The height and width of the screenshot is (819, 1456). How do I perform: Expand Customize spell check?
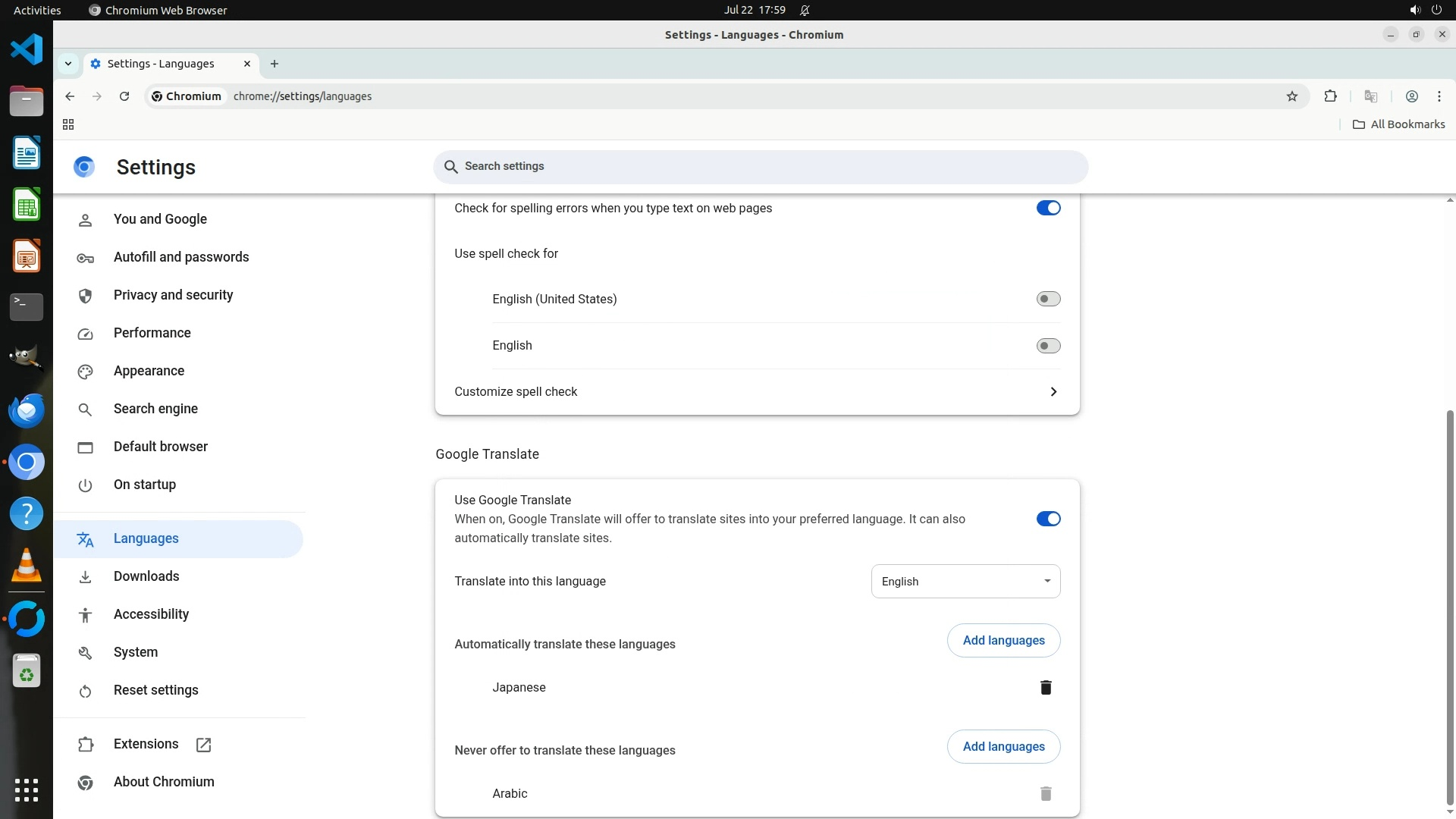pyautogui.click(x=1053, y=391)
